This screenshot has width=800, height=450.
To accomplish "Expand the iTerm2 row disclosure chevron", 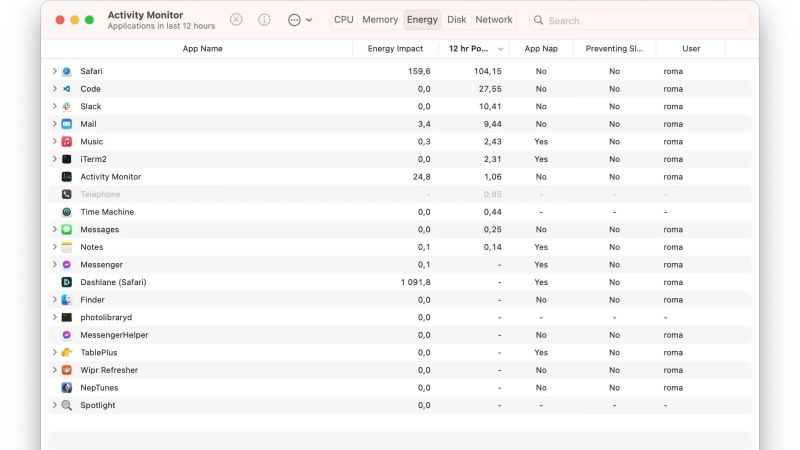I will click(55, 159).
